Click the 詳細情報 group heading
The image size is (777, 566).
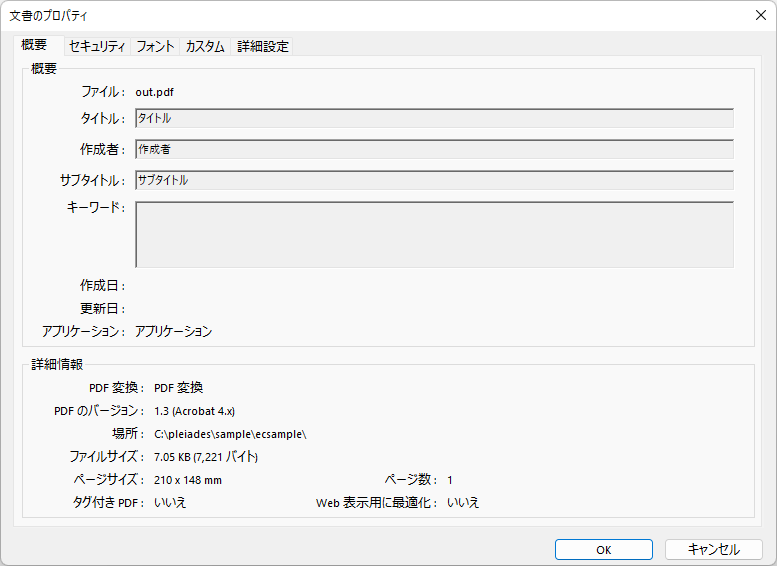(x=57, y=364)
